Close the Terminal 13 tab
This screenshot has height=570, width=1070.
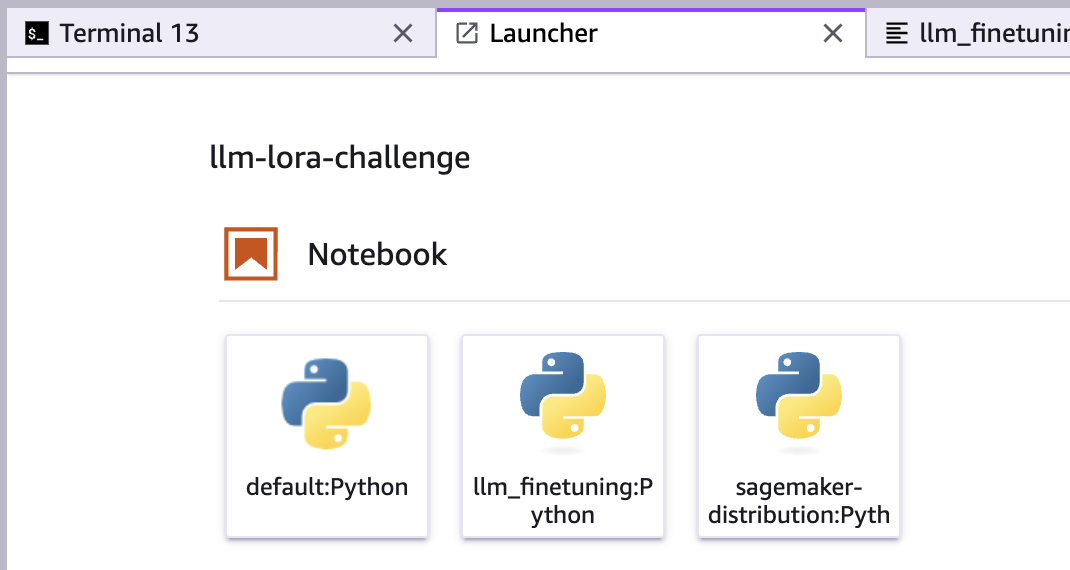tap(403, 33)
